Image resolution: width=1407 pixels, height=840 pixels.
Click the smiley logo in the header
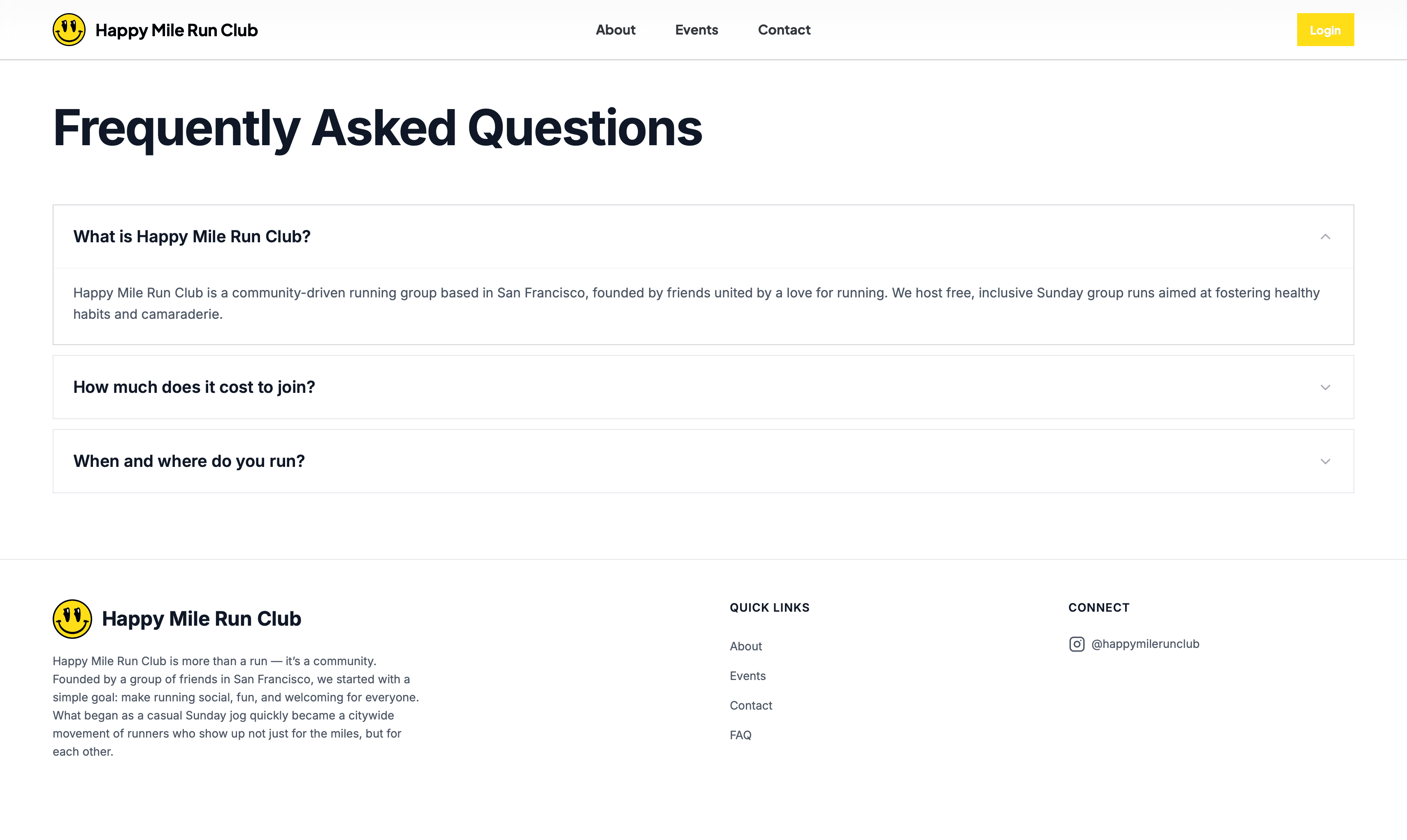click(69, 30)
